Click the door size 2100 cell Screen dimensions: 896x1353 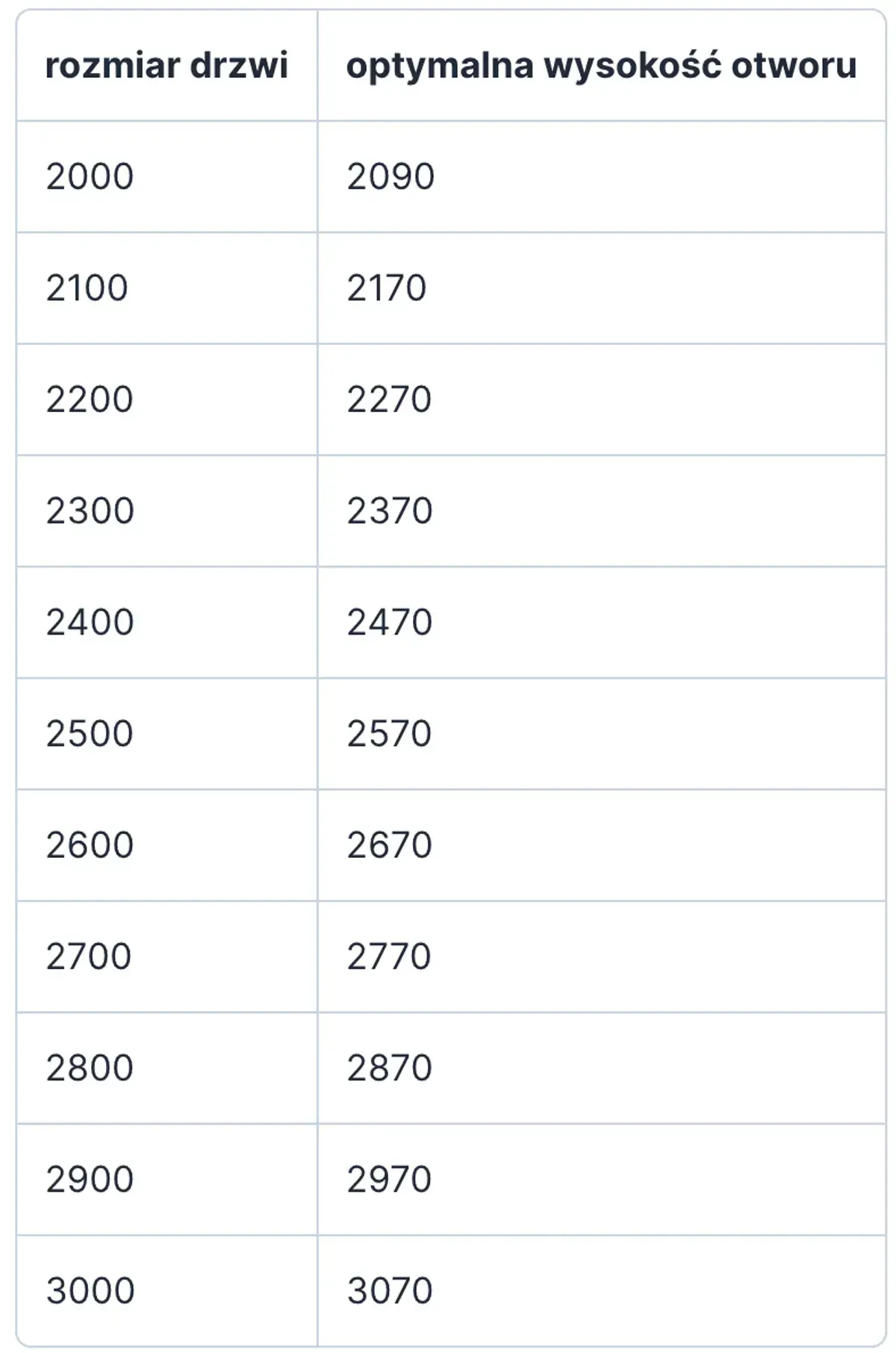pyautogui.click(x=87, y=288)
